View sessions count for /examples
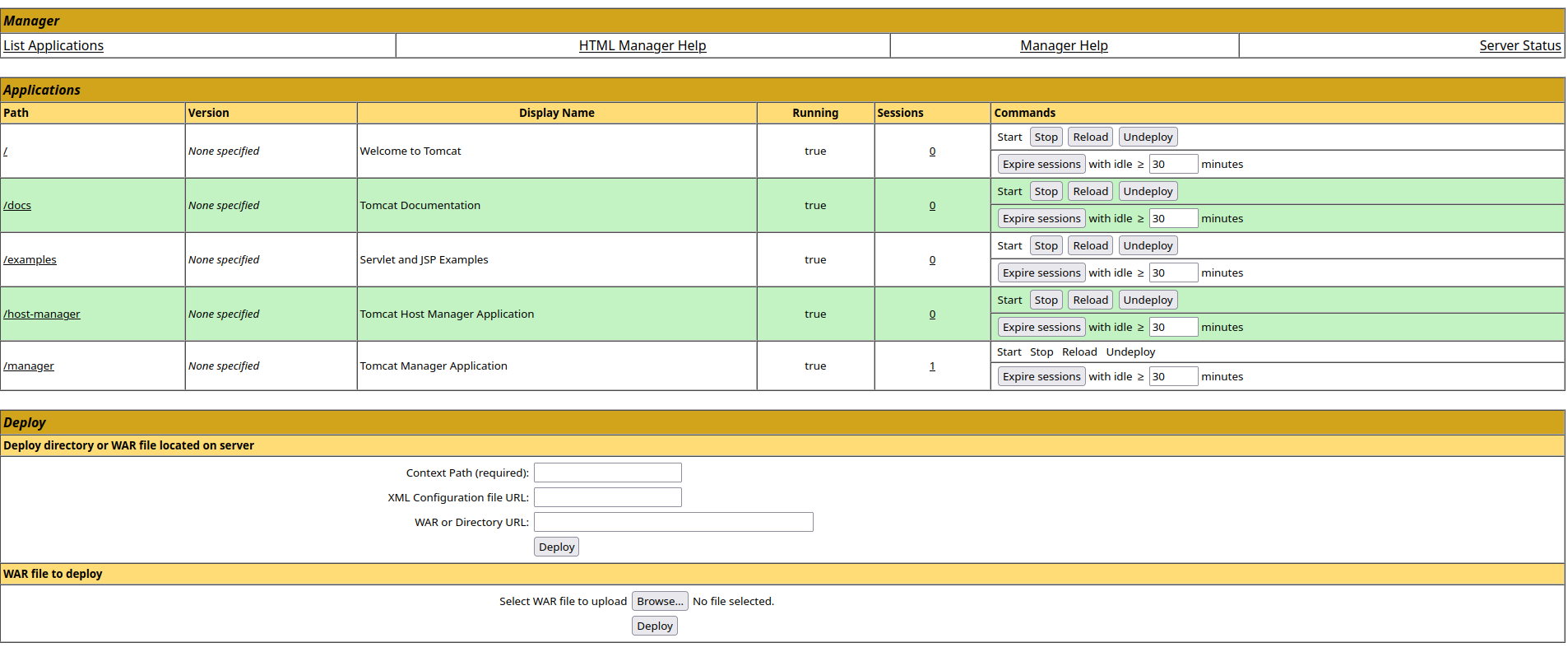The width and height of the screenshot is (1568, 652). [932, 260]
